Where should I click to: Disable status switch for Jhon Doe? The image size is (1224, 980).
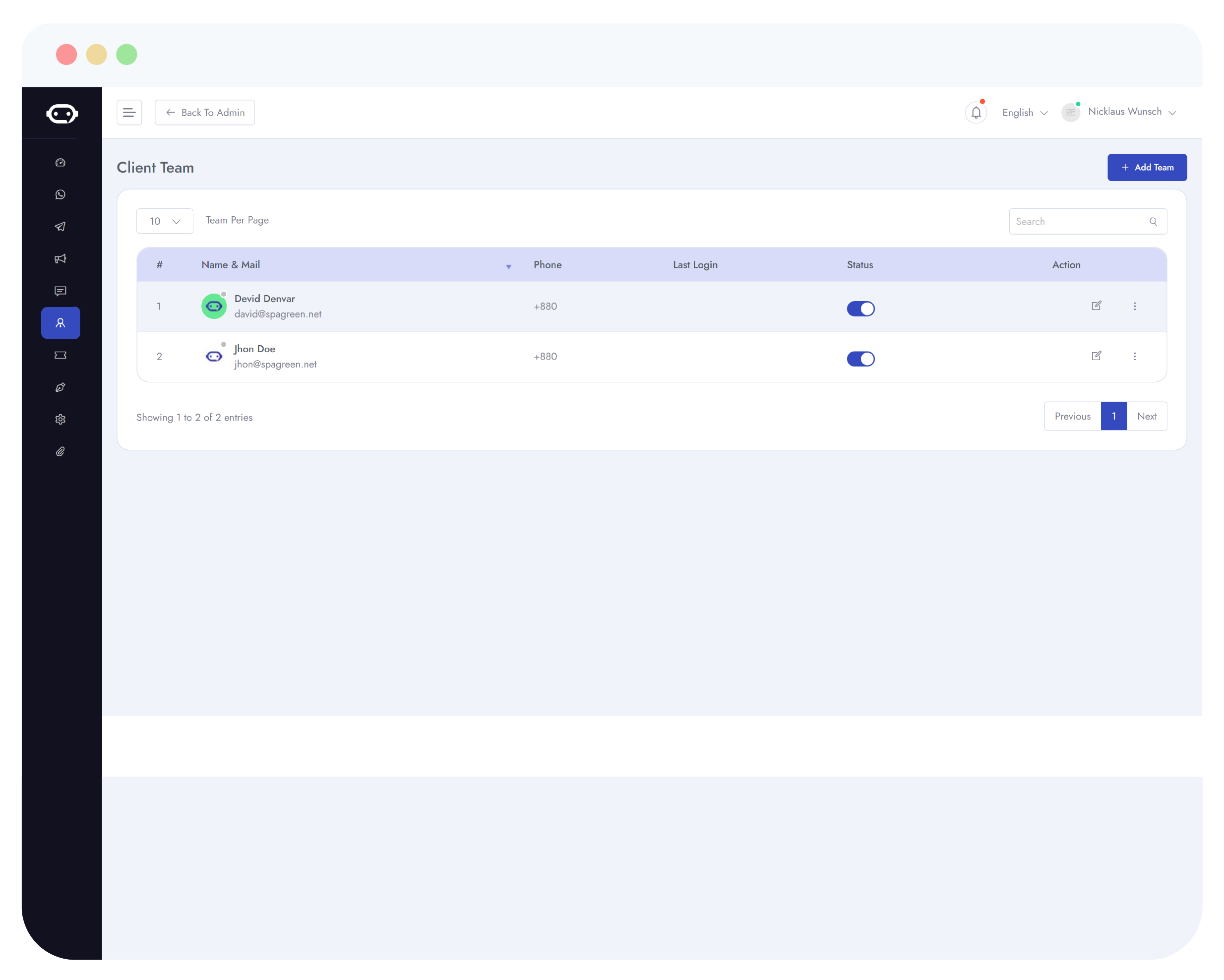(x=860, y=359)
